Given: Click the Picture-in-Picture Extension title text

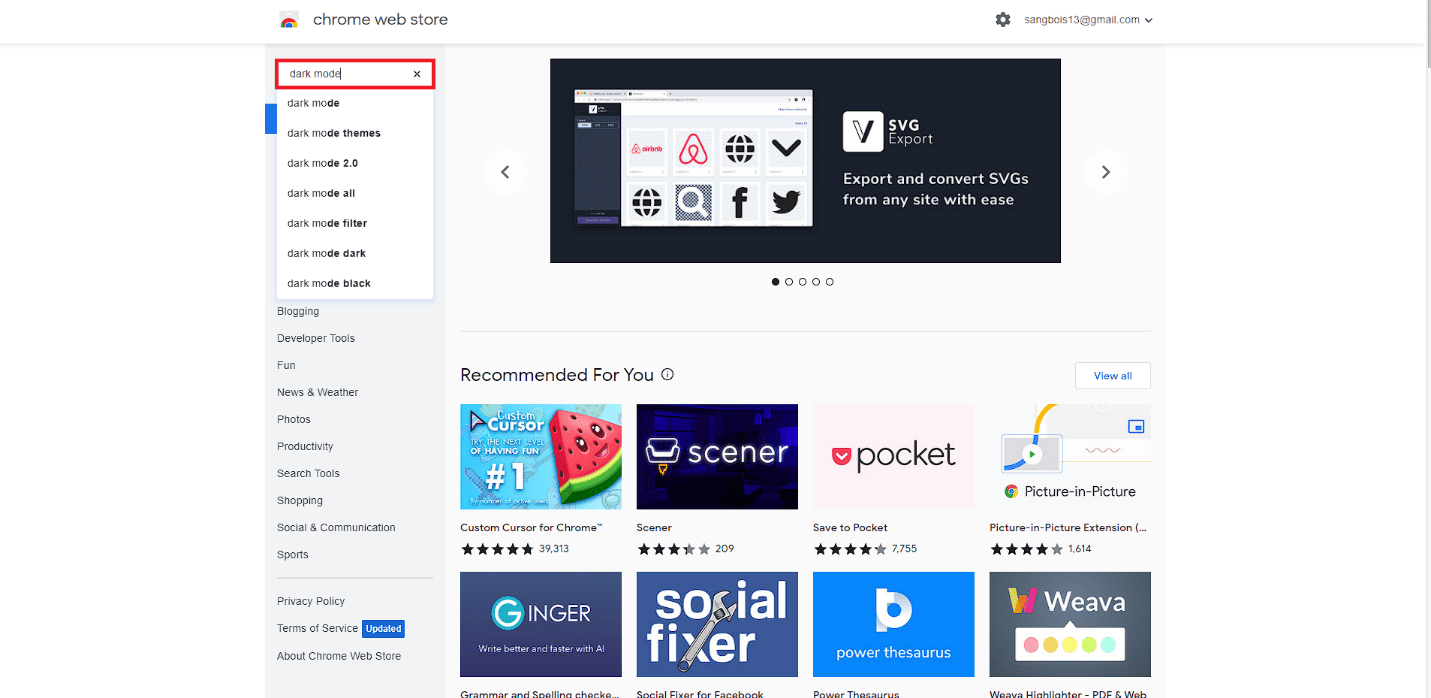Looking at the screenshot, I should 1068,527.
